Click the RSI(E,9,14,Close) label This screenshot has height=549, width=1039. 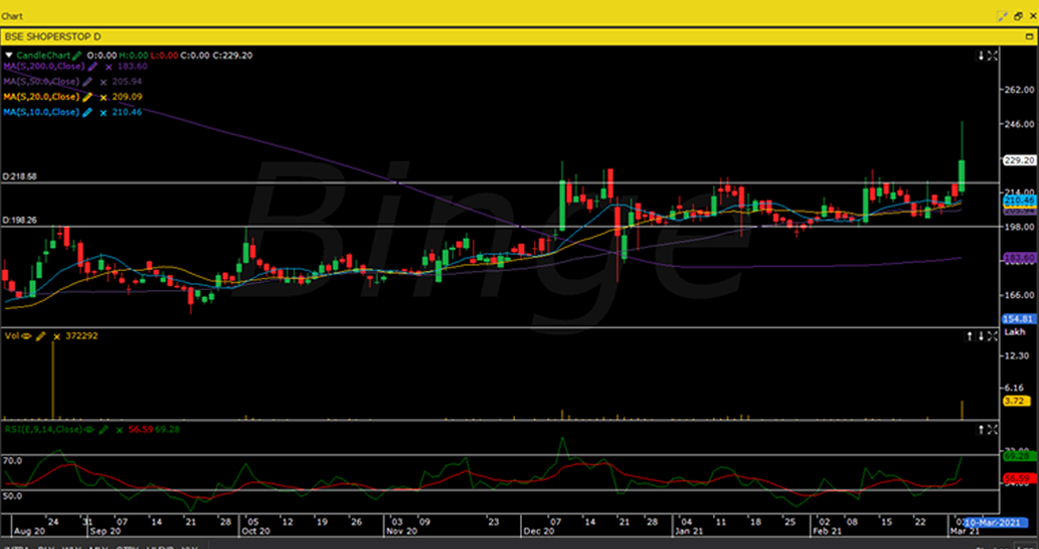(x=42, y=430)
